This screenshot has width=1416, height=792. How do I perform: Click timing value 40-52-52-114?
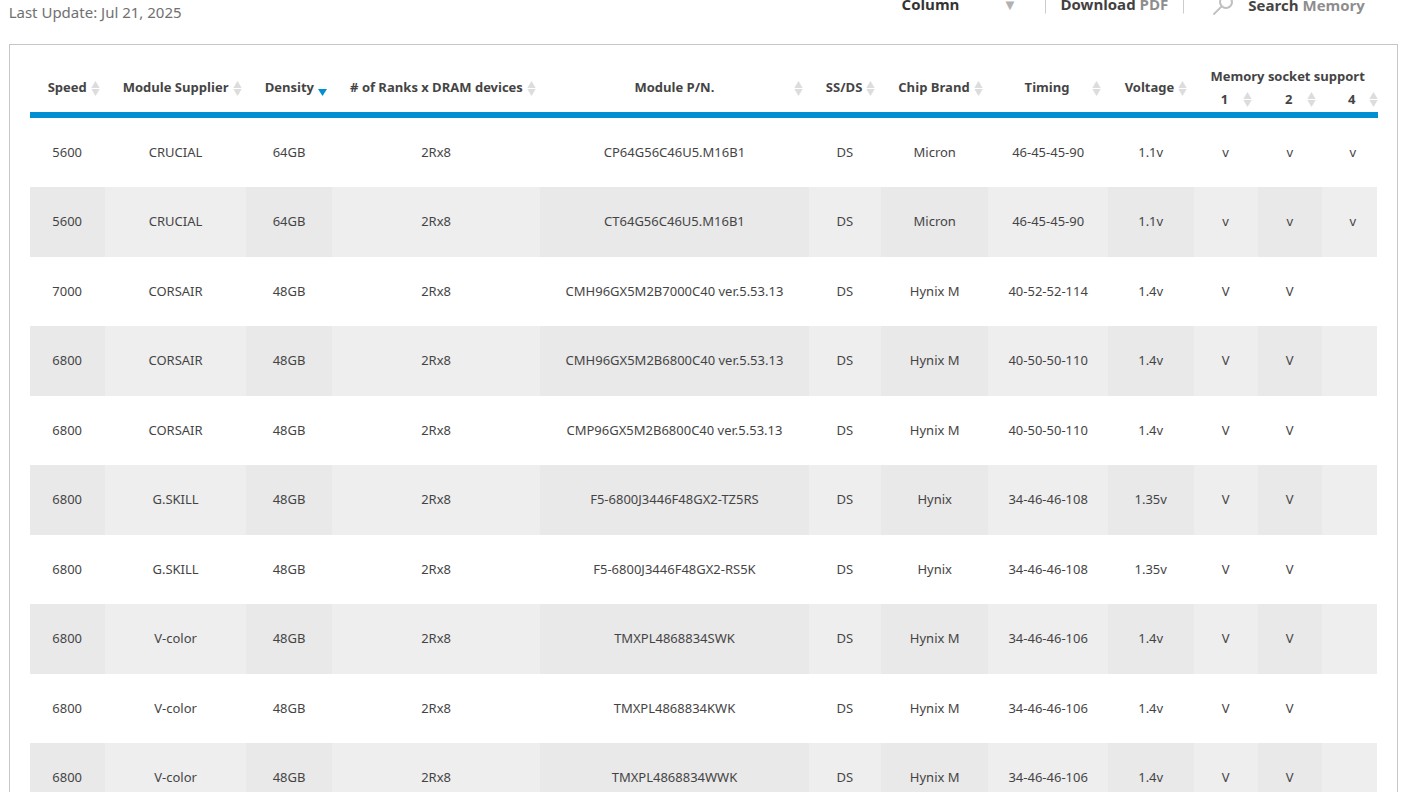(1048, 292)
